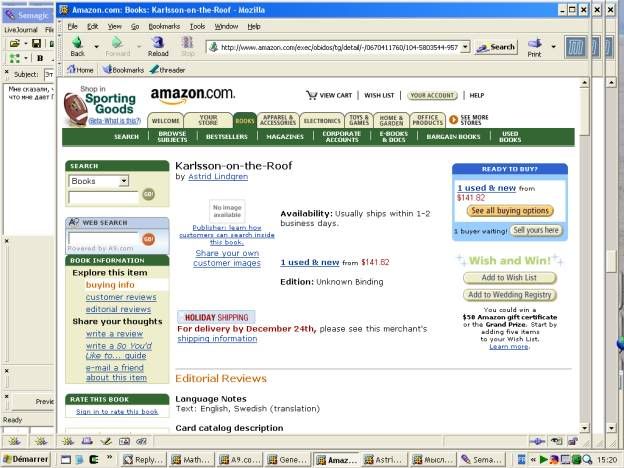
Task: Click the Mozilla throbber logo icon
Action: click(x=575, y=47)
